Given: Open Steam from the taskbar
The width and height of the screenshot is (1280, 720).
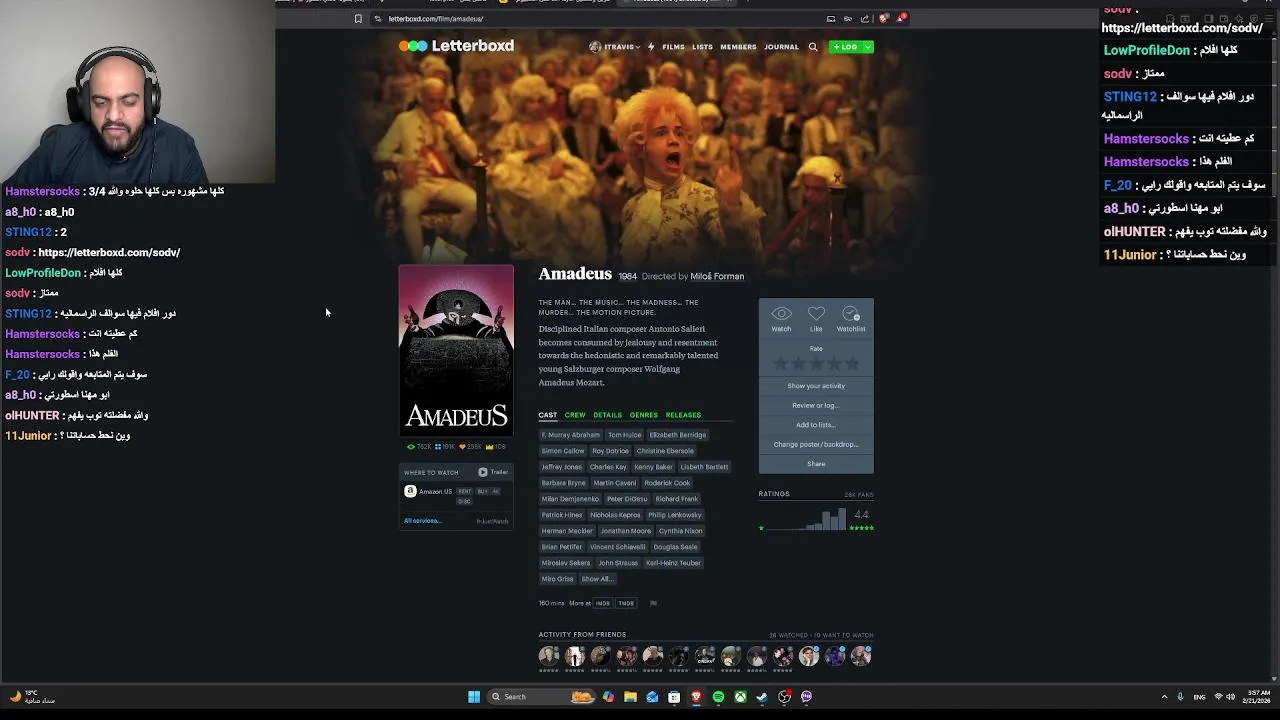Looking at the screenshot, I should click(762, 697).
